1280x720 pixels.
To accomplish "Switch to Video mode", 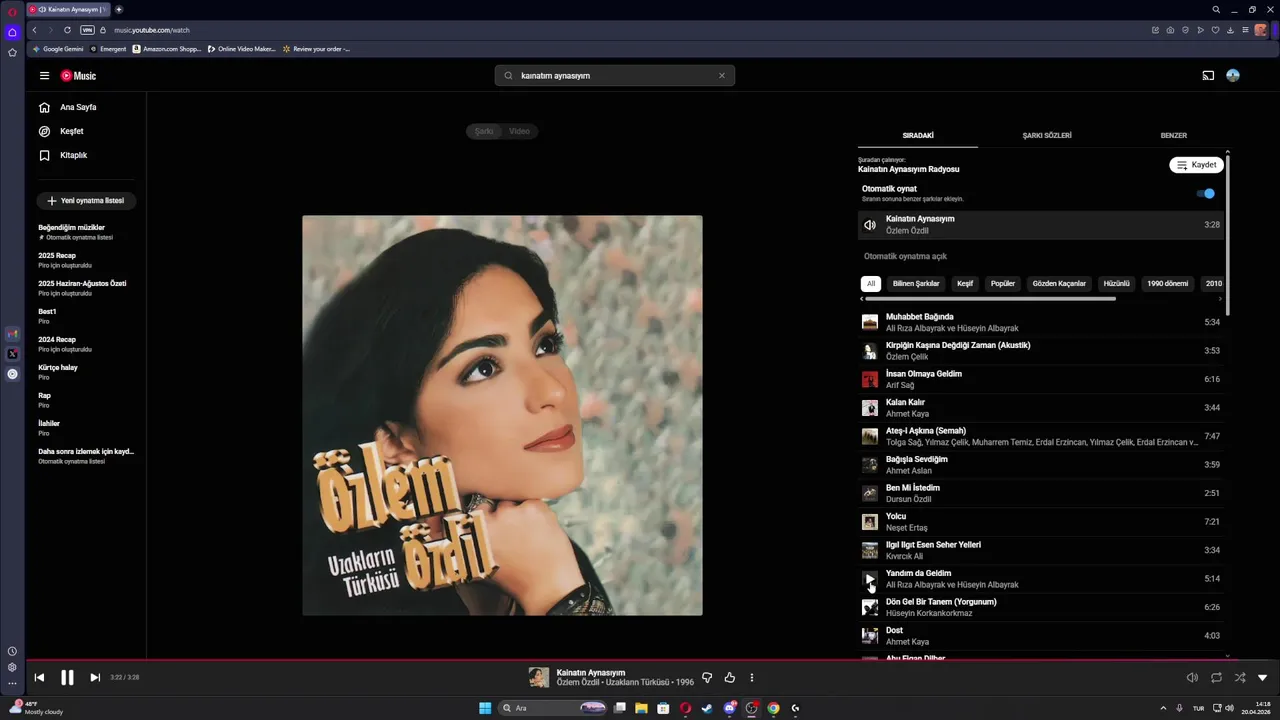I will click(519, 131).
